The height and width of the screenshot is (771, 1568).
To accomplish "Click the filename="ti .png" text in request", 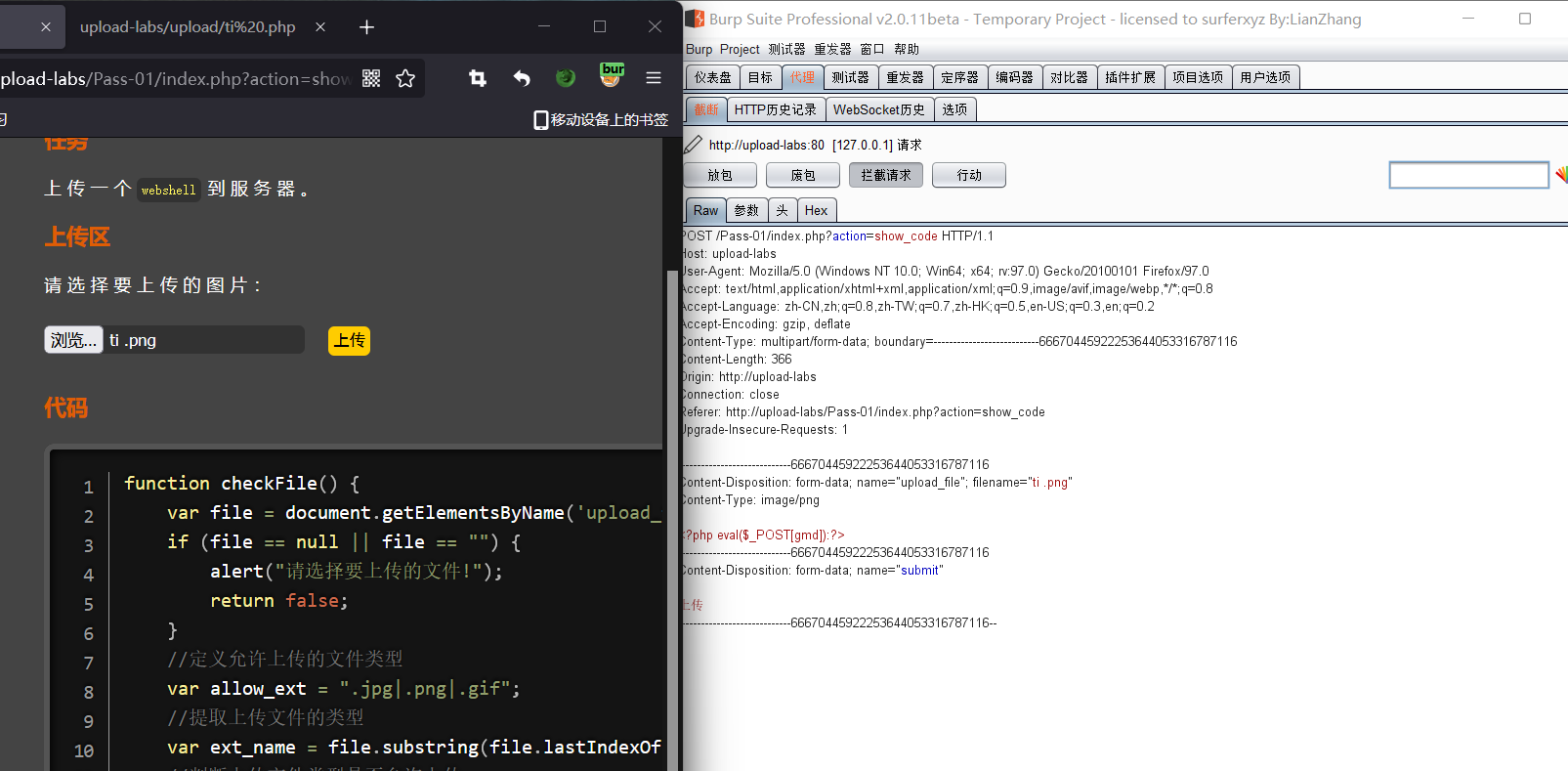I will coord(1022,483).
